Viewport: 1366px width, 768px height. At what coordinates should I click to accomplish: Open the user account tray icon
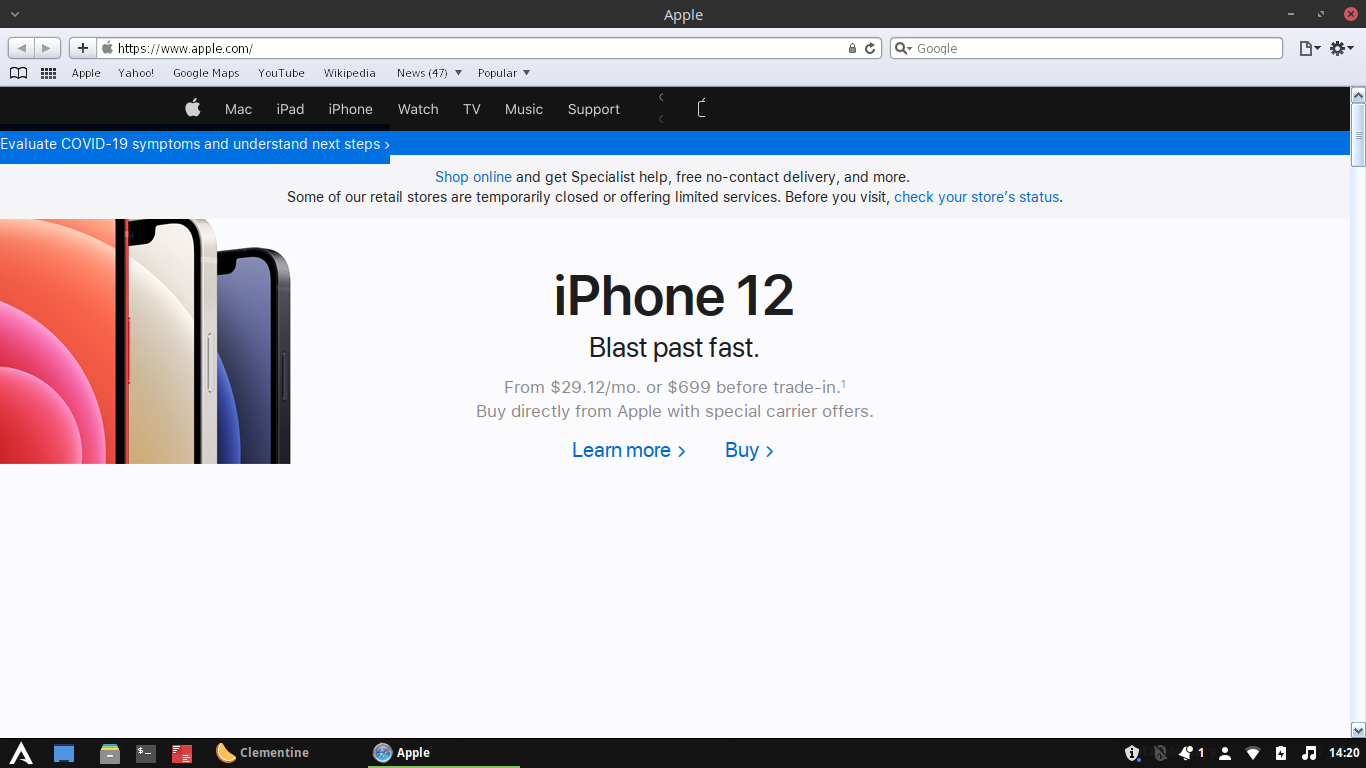pyautogui.click(x=1225, y=753)
